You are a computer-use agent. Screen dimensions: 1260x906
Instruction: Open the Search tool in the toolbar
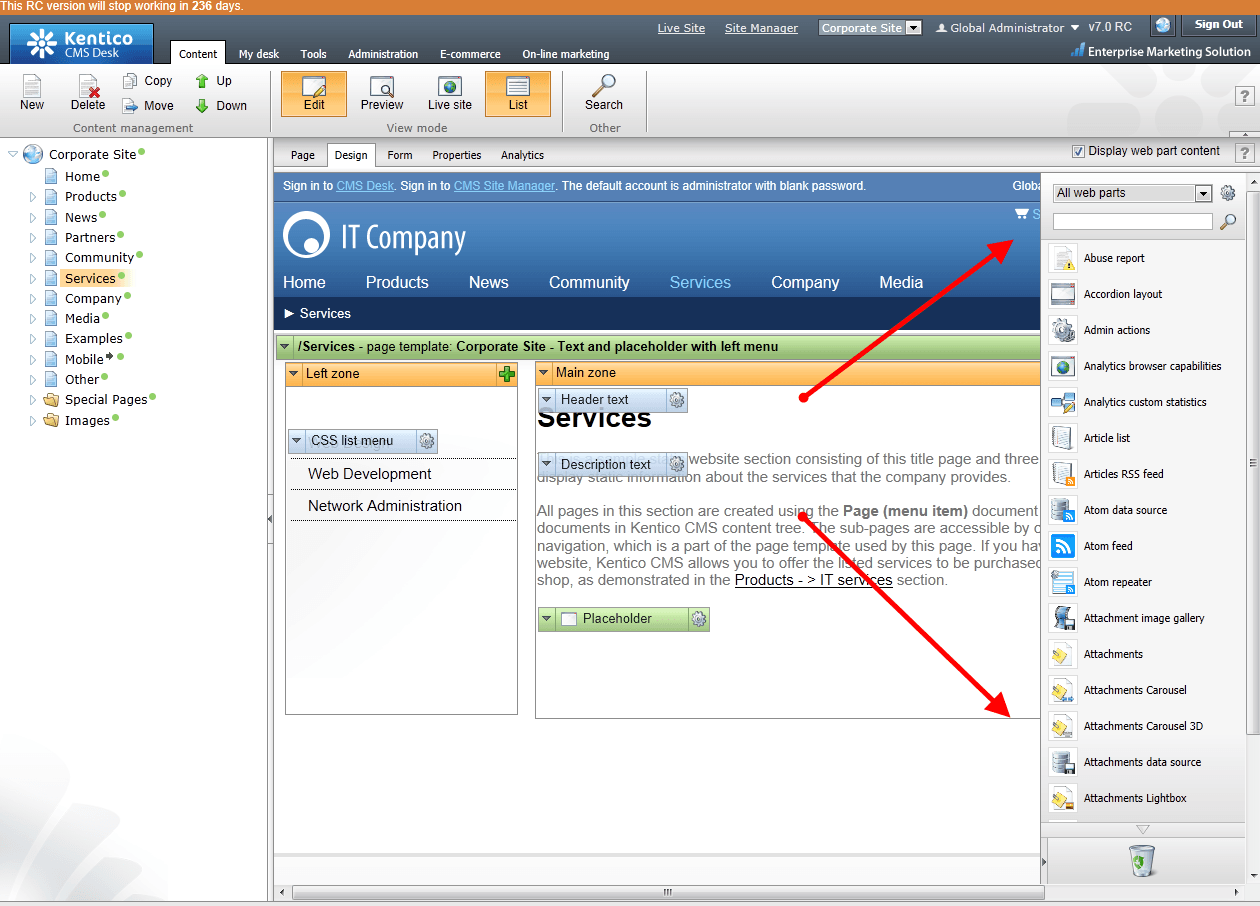(x=604, y=94)
